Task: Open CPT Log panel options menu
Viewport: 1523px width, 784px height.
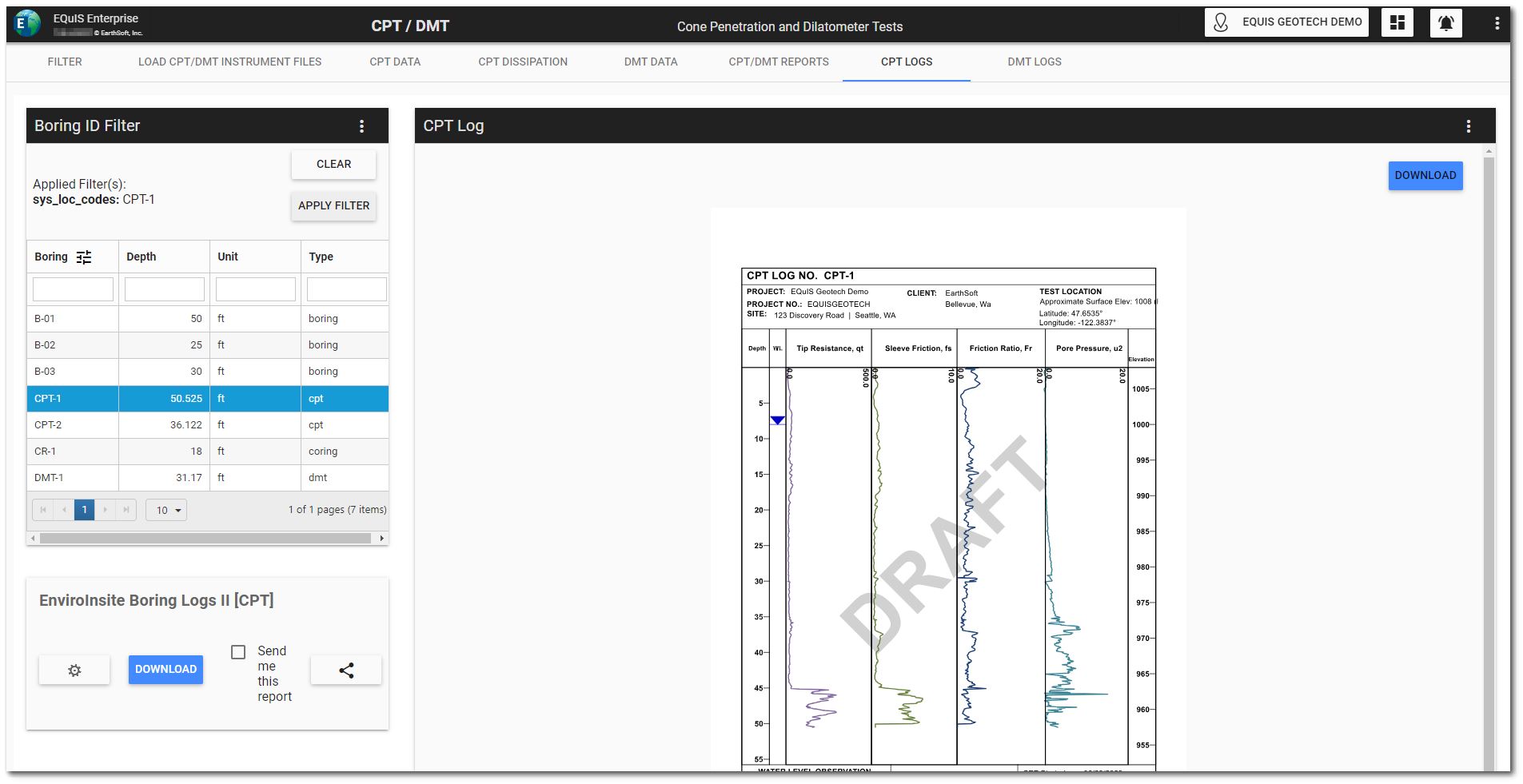Action: click(x=1468, y=126)
